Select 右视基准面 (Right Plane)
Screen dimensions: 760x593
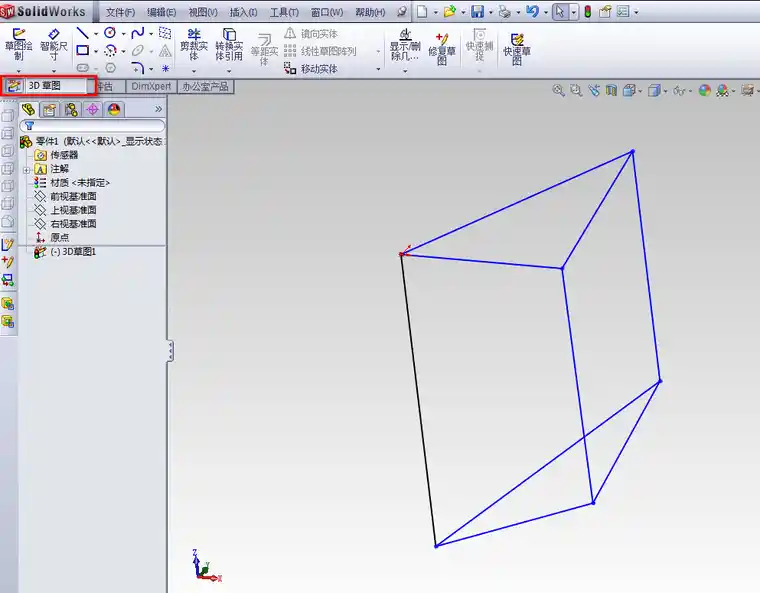click(x=65, y=224)
